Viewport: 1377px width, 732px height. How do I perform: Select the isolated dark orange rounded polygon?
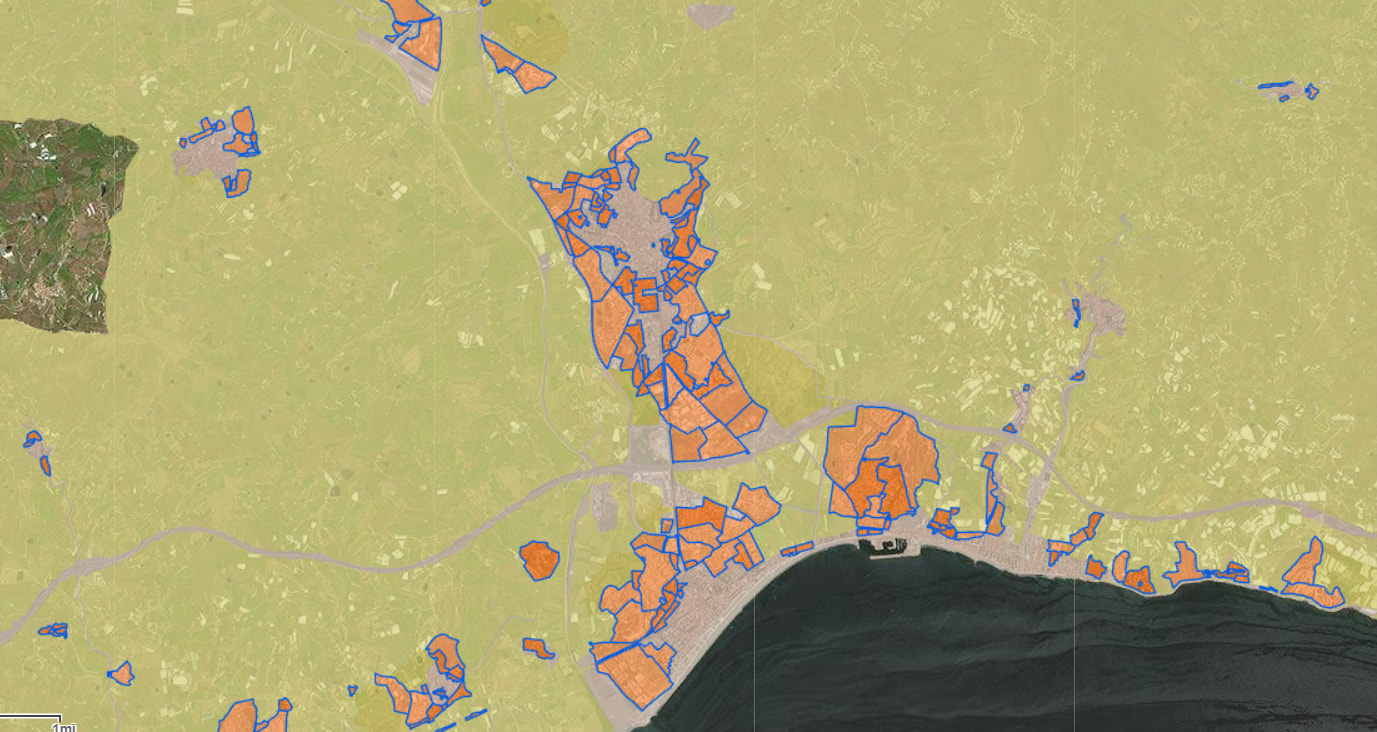coord(540,560)
